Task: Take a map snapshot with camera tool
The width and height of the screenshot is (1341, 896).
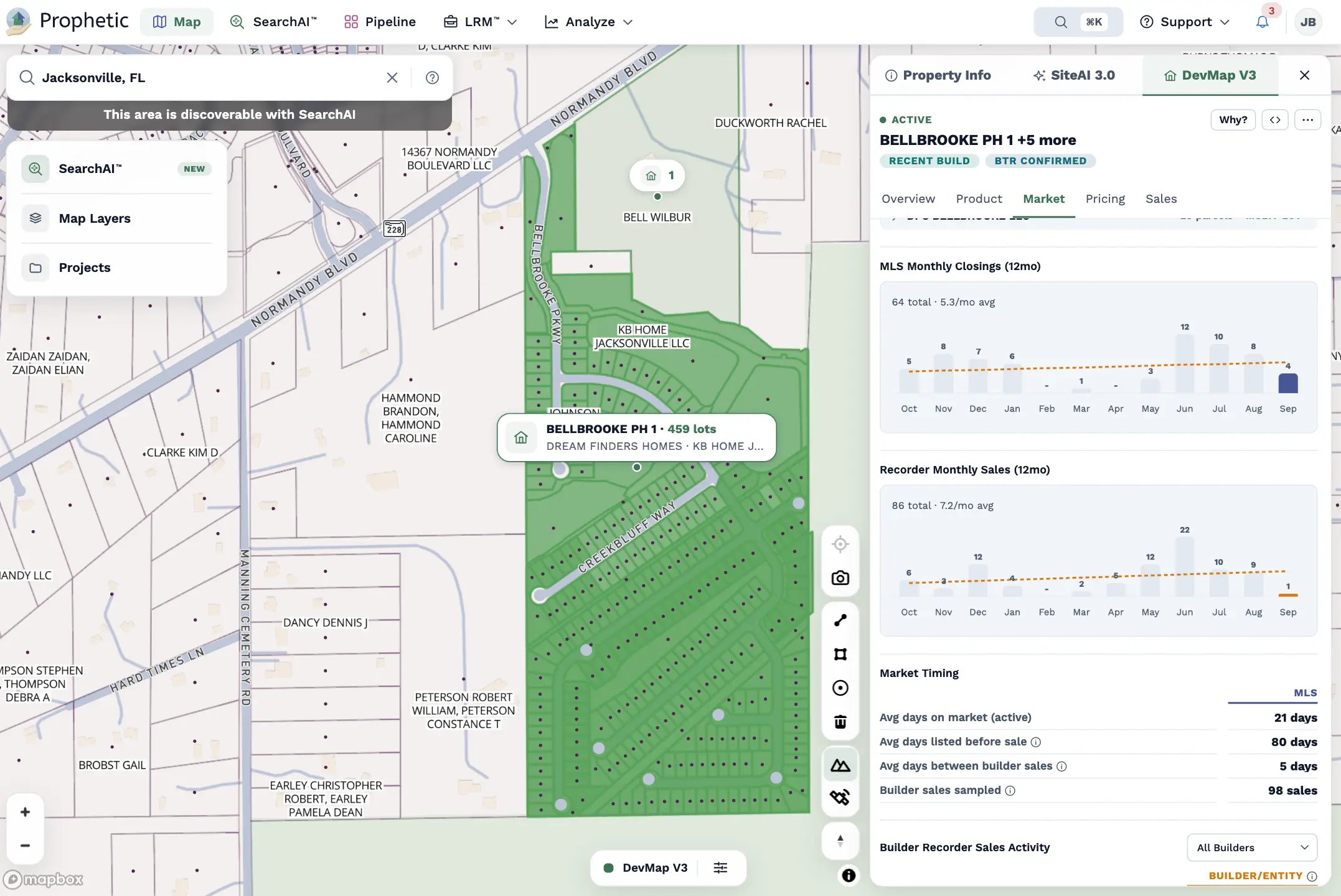Action: pyautogui.click(x=840, y=578)
